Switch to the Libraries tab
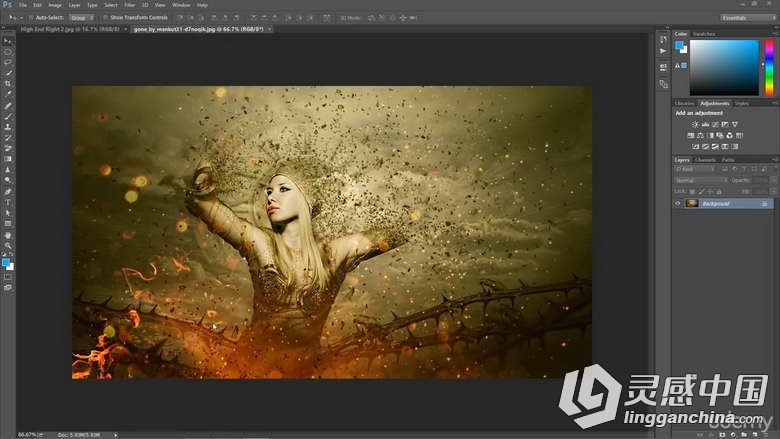The image size is (780, 439). (684, 103)
